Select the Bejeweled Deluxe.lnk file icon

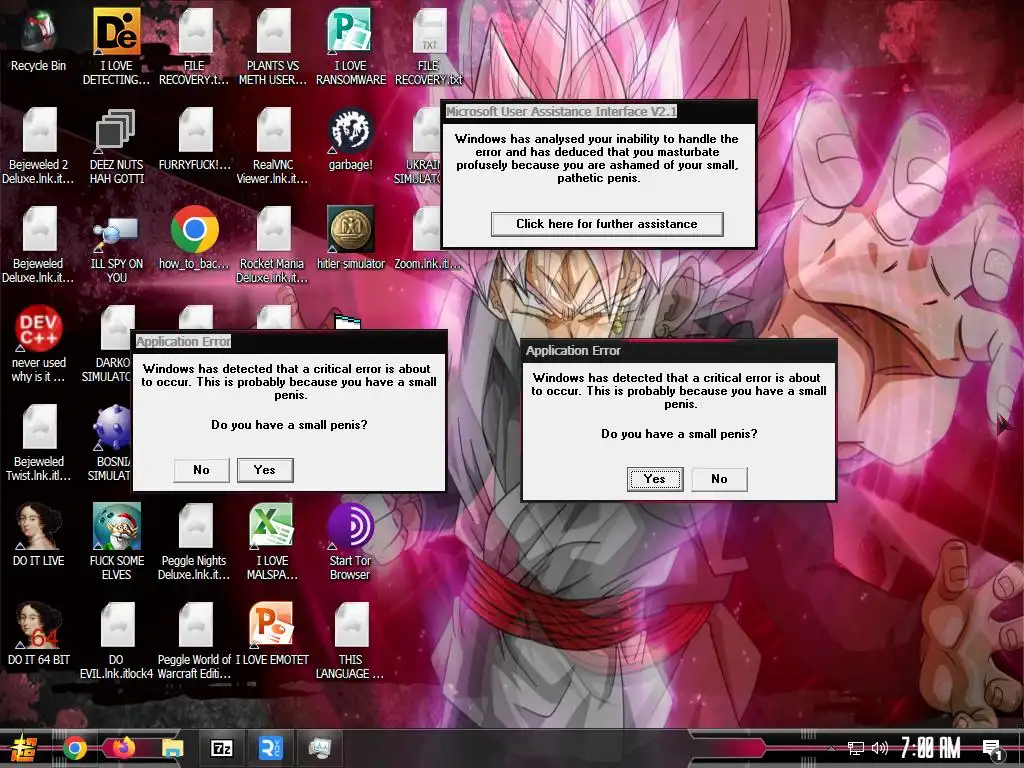(39, 230)
